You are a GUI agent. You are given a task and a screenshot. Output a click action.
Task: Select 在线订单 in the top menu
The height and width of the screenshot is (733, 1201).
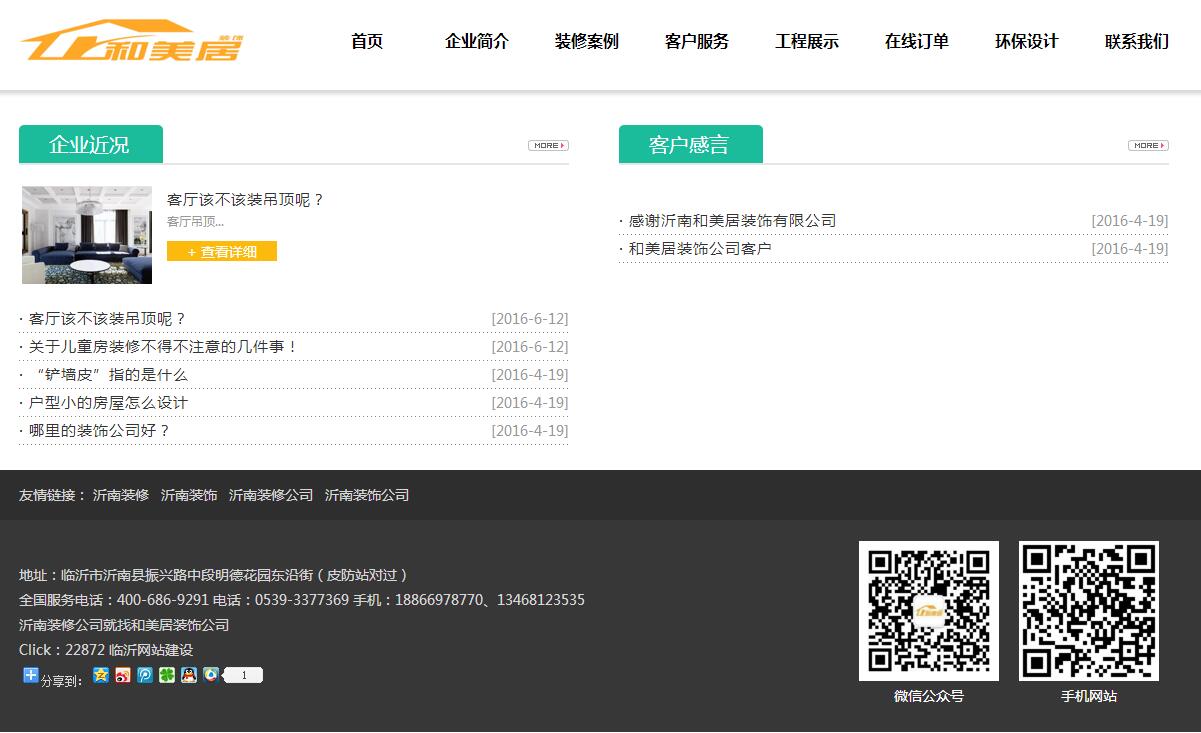917,42
